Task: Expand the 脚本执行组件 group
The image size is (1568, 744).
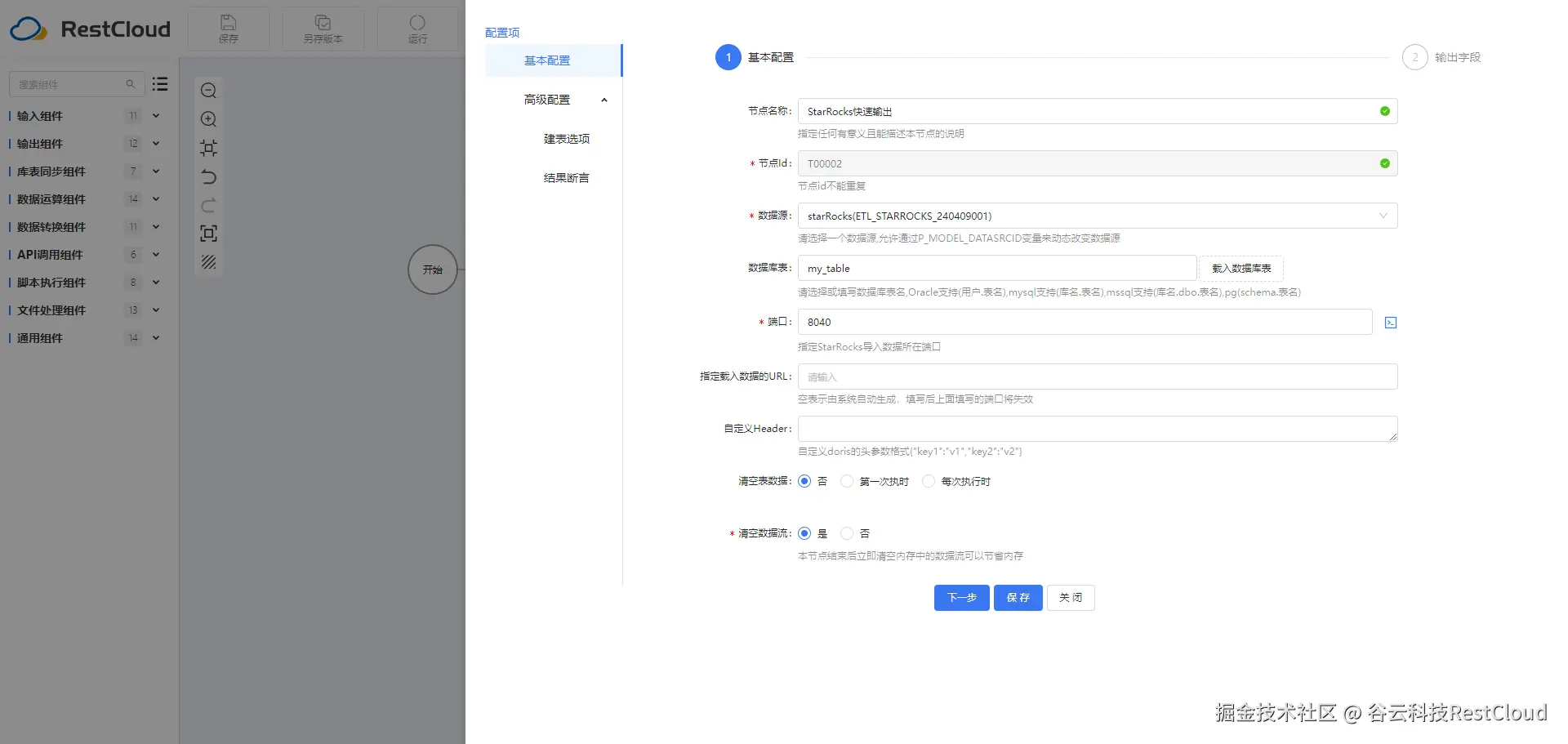Action: [x=156, y=283]
